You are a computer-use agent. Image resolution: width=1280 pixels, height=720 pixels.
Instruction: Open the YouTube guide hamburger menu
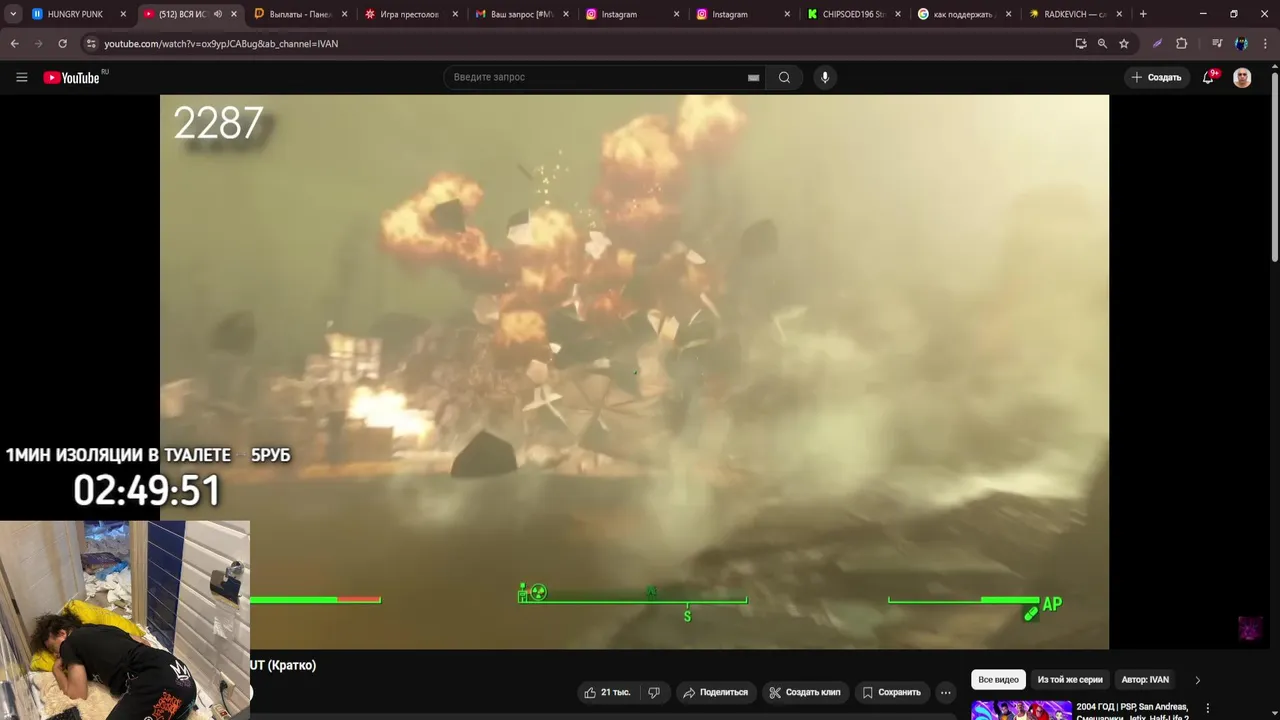pyautogui.click(x=21, y=77)
